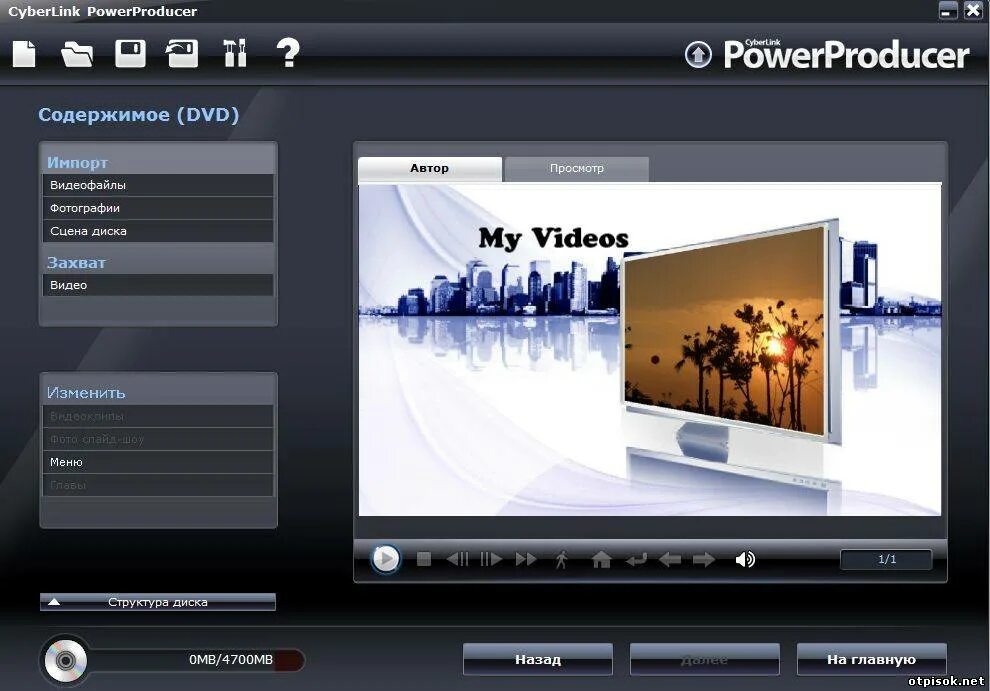Click the greyed-out Фото слайд-шоу entry
The image size is (990, 691).
[158, 439]
